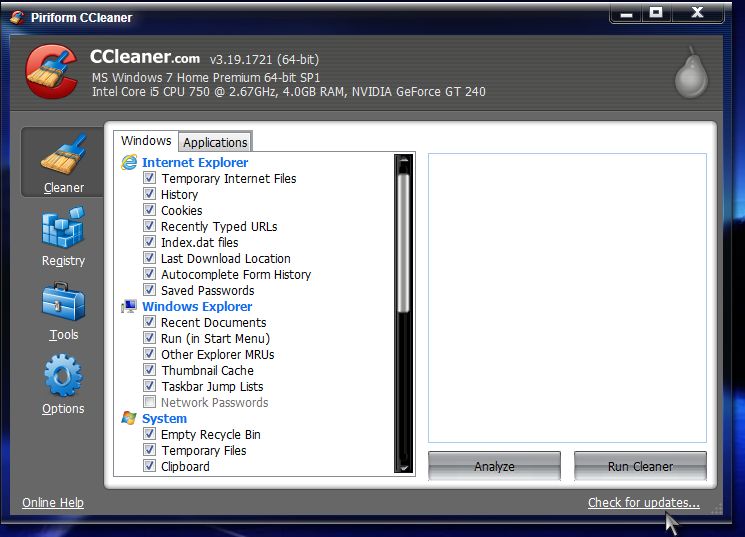This screenshot has height=537, width=745.
Task: Click the System category Windows flag icon
Action: click(x=129, y=418)
